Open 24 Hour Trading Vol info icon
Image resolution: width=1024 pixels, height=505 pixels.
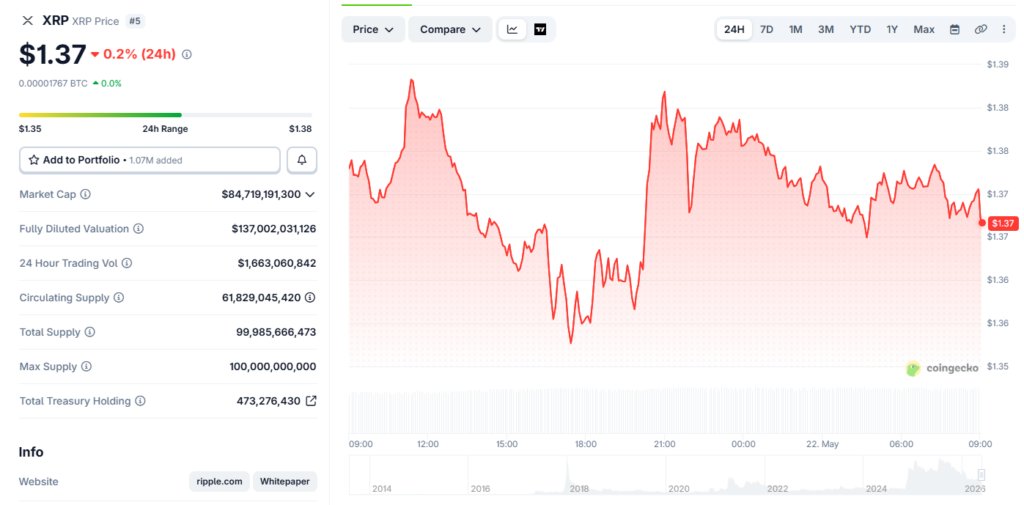(127, 263)
